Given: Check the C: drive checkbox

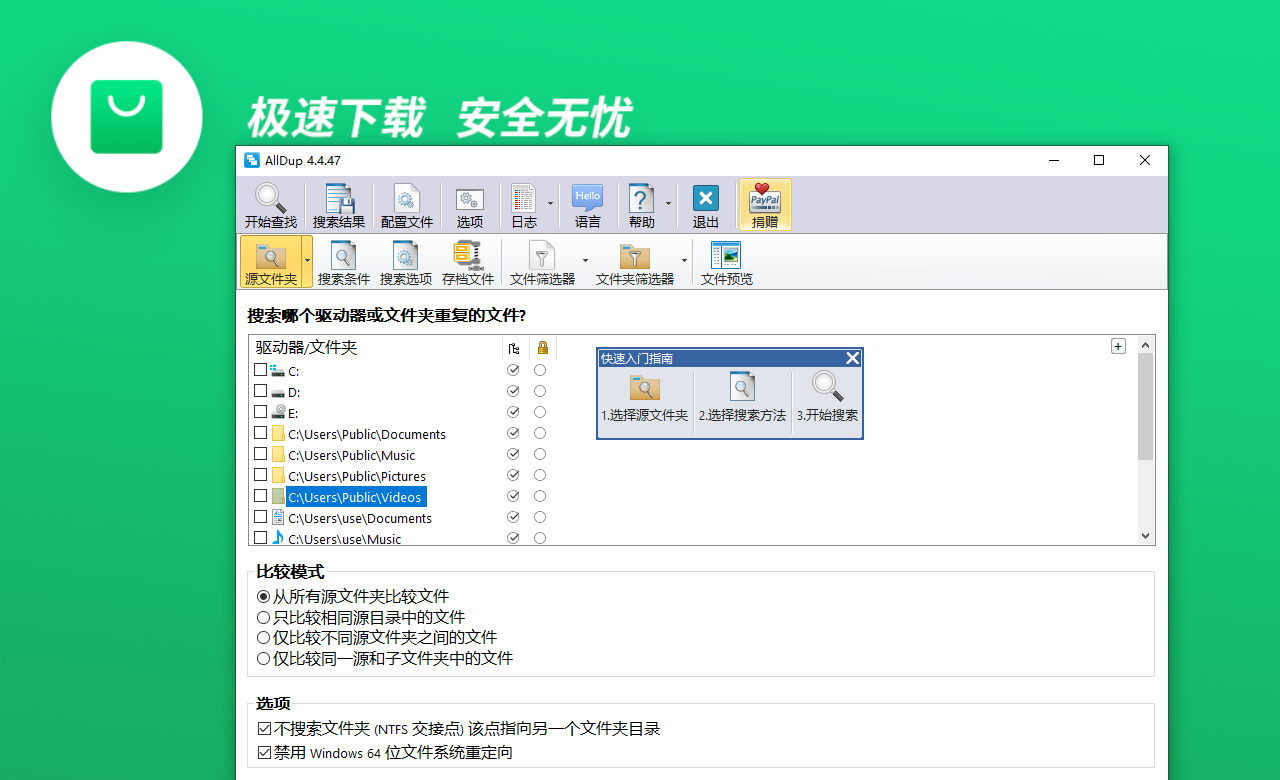Looking at the screenshot, I should tap(262, 370).
